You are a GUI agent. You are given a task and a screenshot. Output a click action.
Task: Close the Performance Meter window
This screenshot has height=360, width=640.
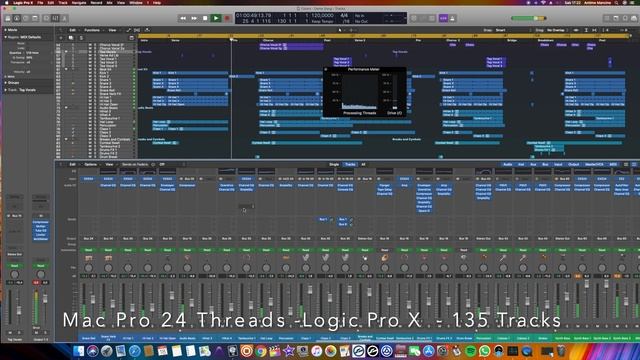point(326,69)
